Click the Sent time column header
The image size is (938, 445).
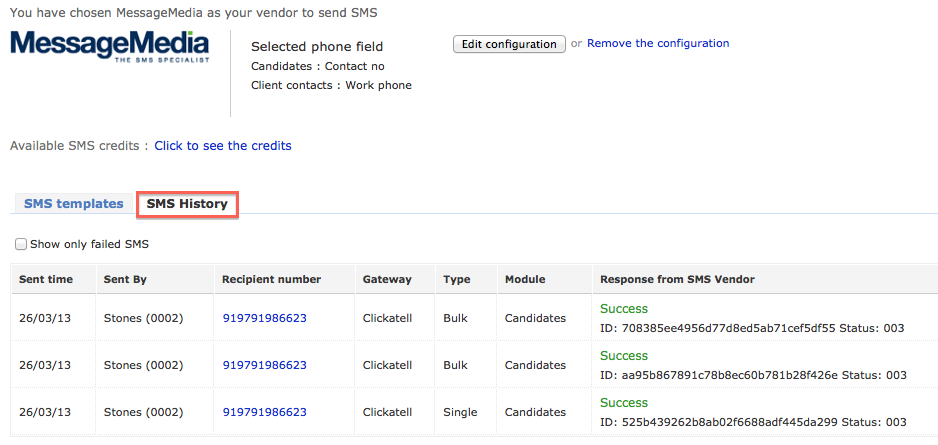pos(46,279)
